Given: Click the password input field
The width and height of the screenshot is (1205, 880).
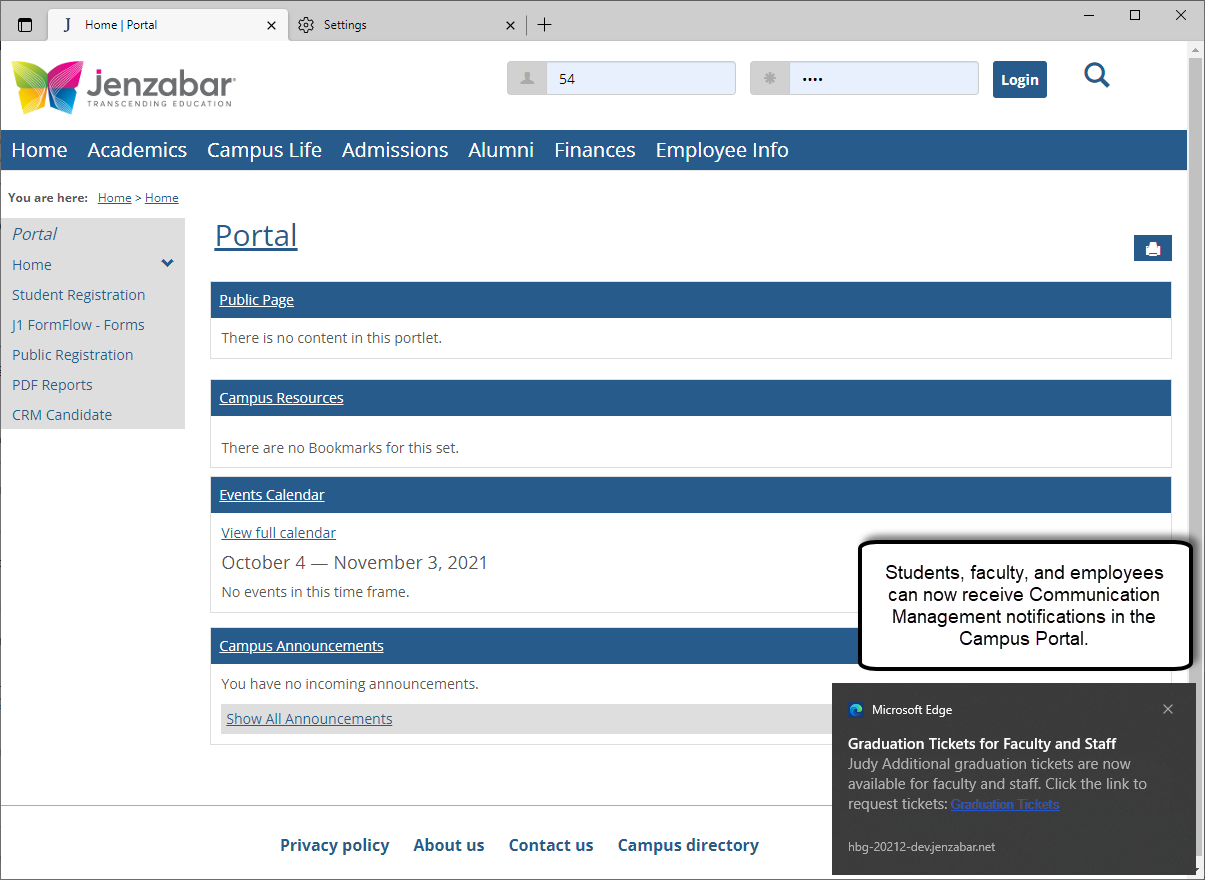Looking at the screenshot, I should point(883,78).
